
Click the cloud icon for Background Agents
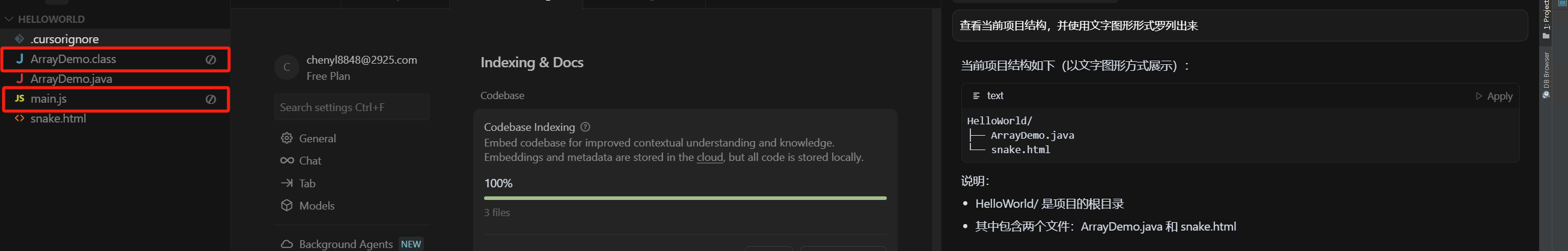[x=287, y=244]
